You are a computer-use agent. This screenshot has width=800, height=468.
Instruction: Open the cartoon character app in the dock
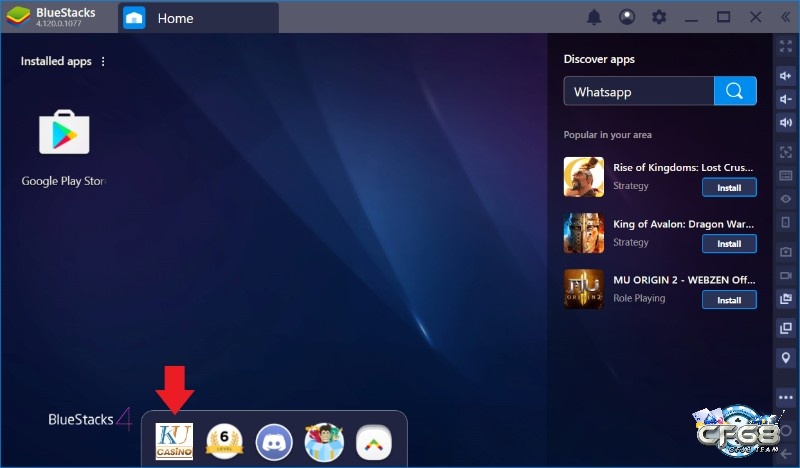point(324,442)
